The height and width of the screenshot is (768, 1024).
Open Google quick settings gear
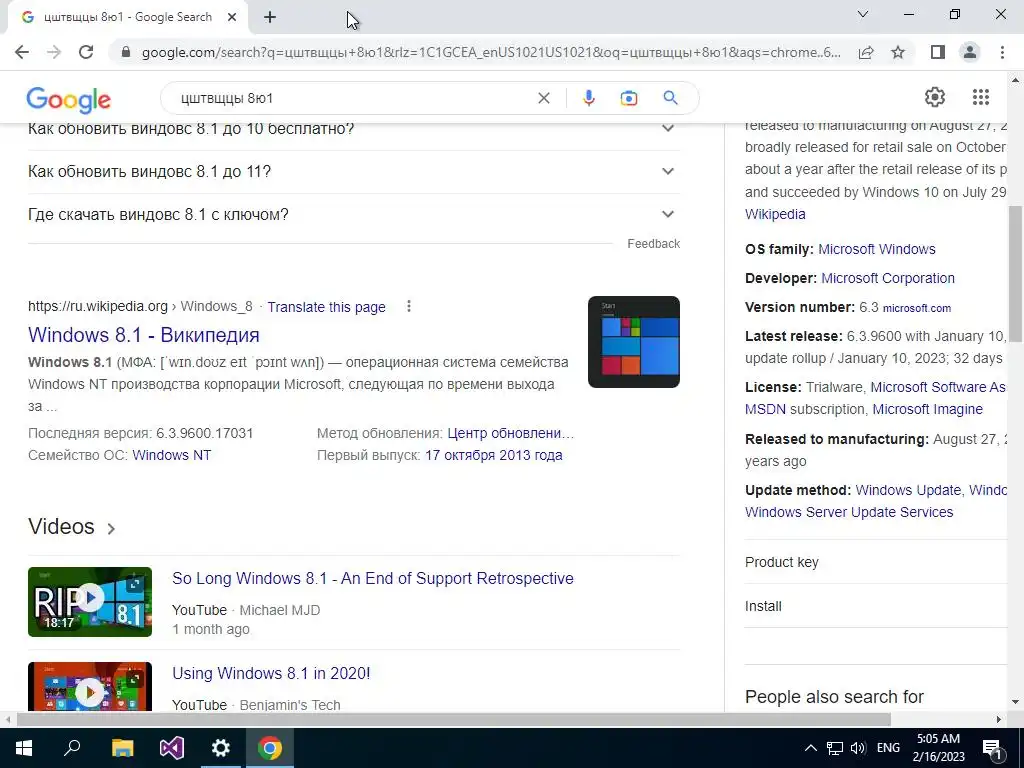(x=935, y=97)
